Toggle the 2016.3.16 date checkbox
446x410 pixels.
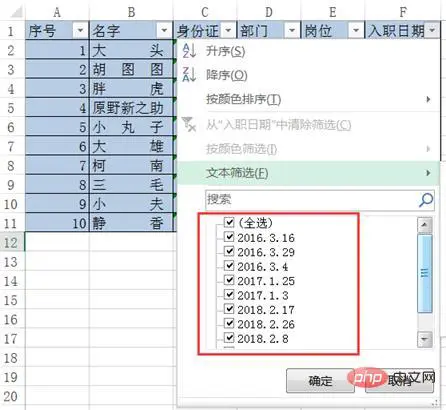(229, 237)
